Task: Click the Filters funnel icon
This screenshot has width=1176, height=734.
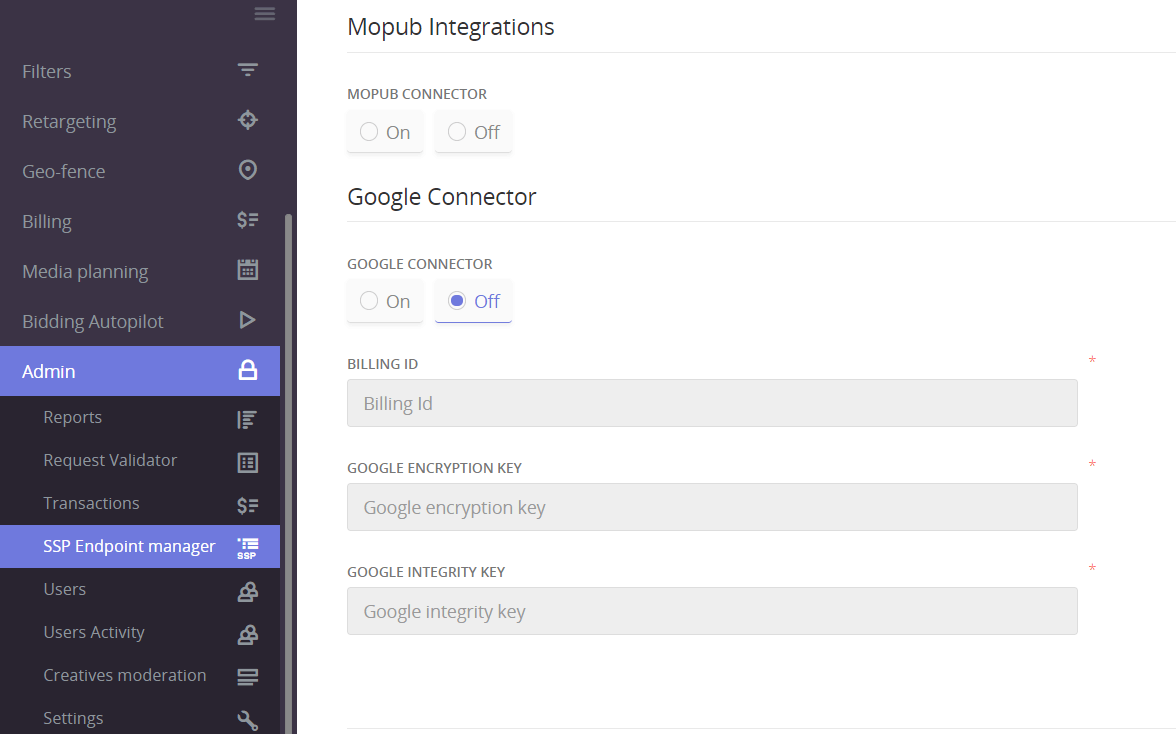Action: [248, 70]
